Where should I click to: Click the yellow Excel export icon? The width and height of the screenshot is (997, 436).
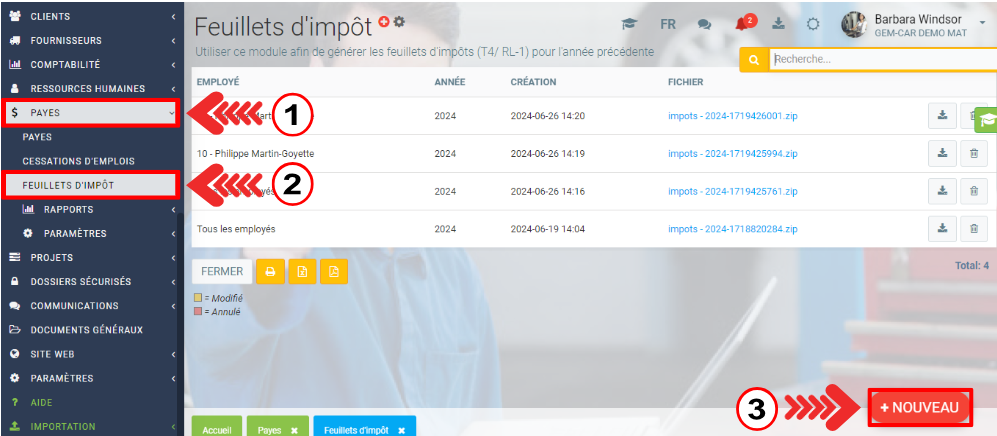click(x=302, y=271)
